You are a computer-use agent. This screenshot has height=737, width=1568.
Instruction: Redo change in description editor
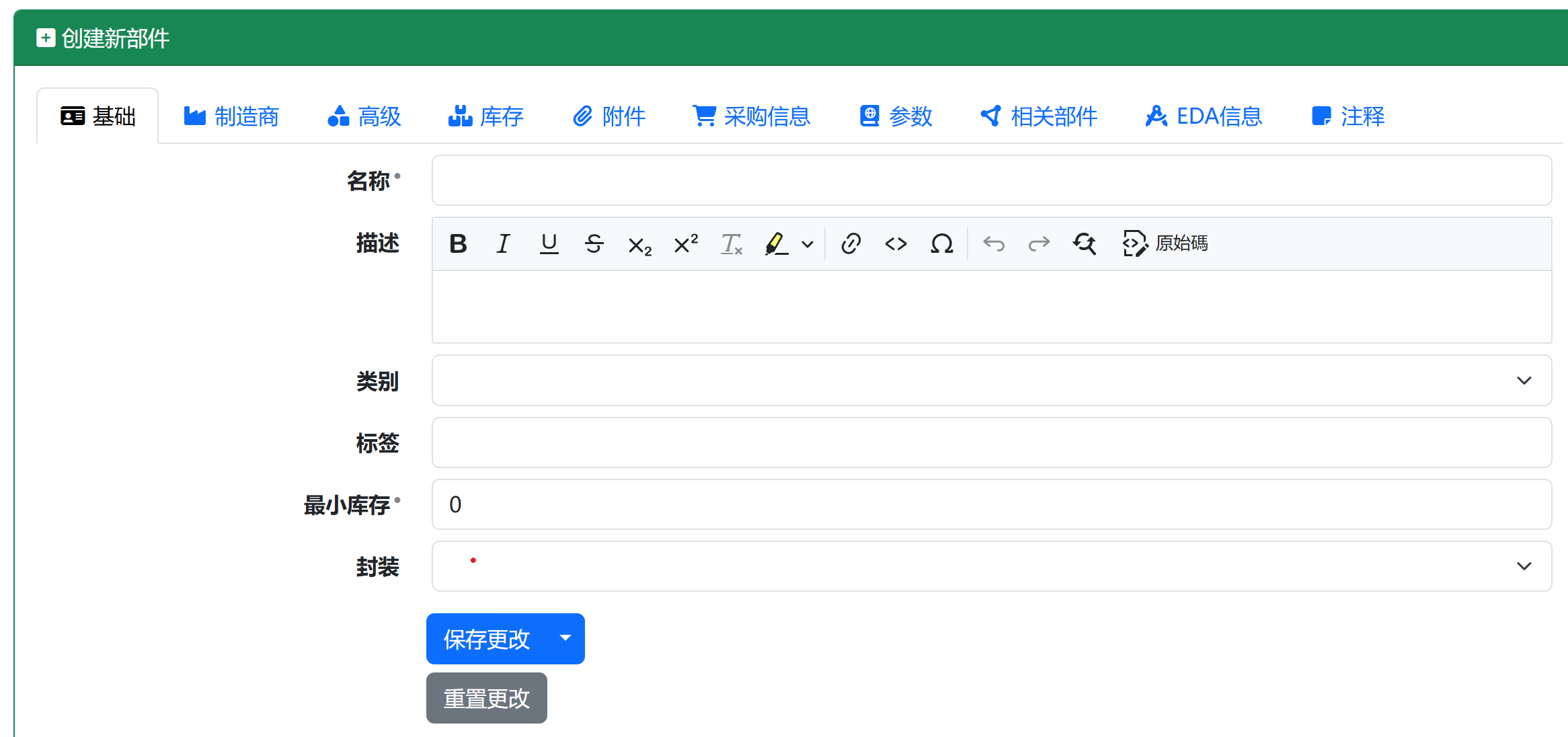[x=1039, y=243]
